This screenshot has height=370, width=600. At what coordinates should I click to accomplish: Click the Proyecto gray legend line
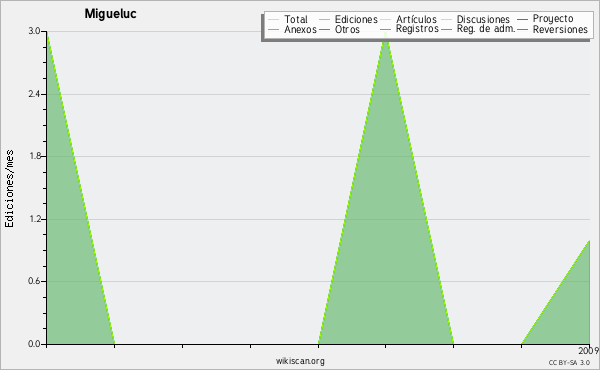pos(523,19)
